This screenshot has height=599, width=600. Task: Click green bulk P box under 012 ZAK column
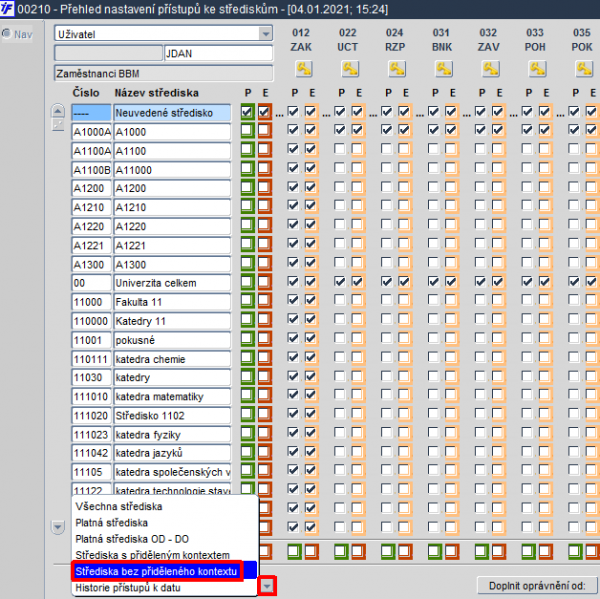click(x=294, y=552)
